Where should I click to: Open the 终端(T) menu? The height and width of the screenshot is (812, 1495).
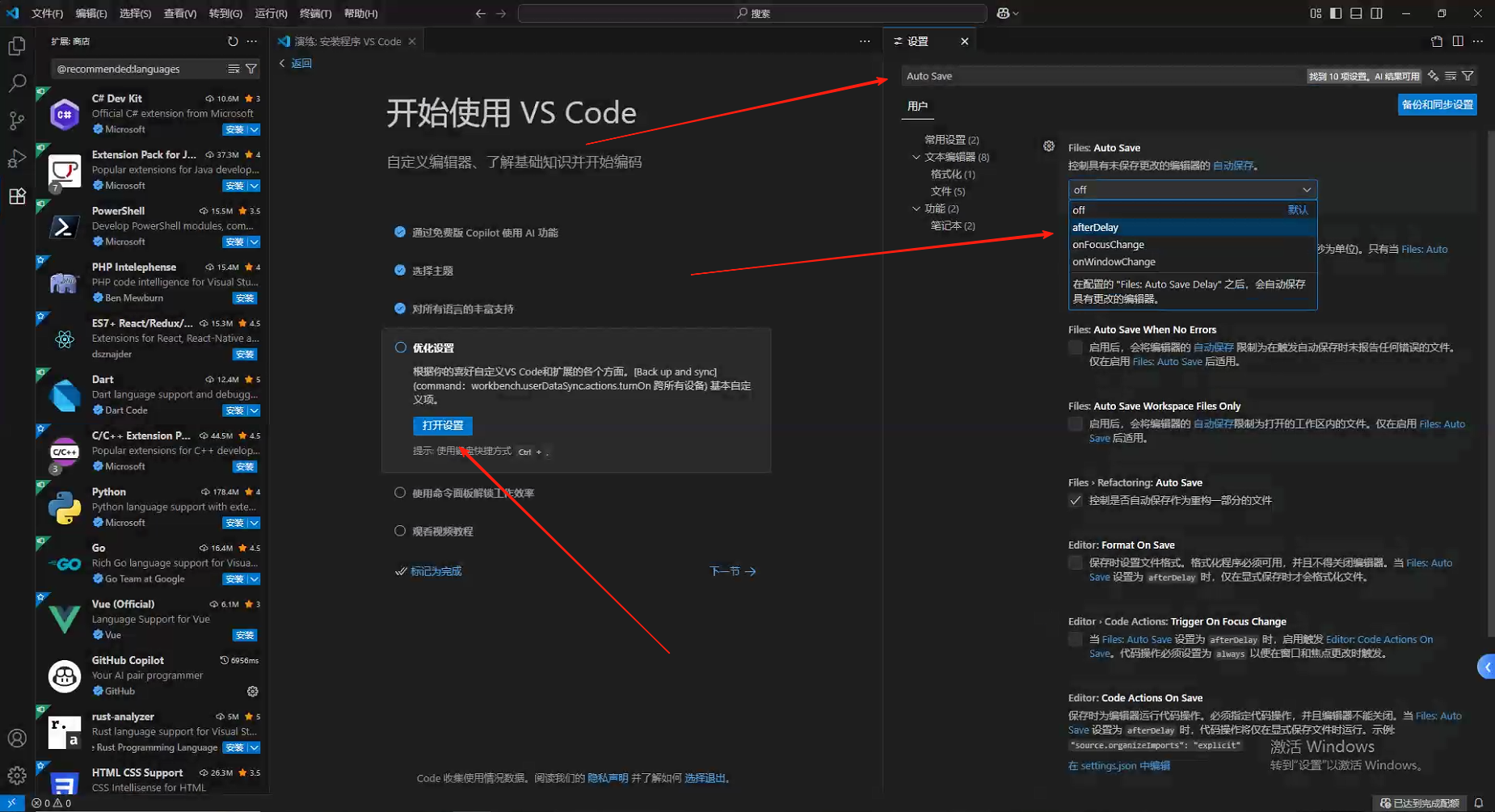click(x=315, y=14)
